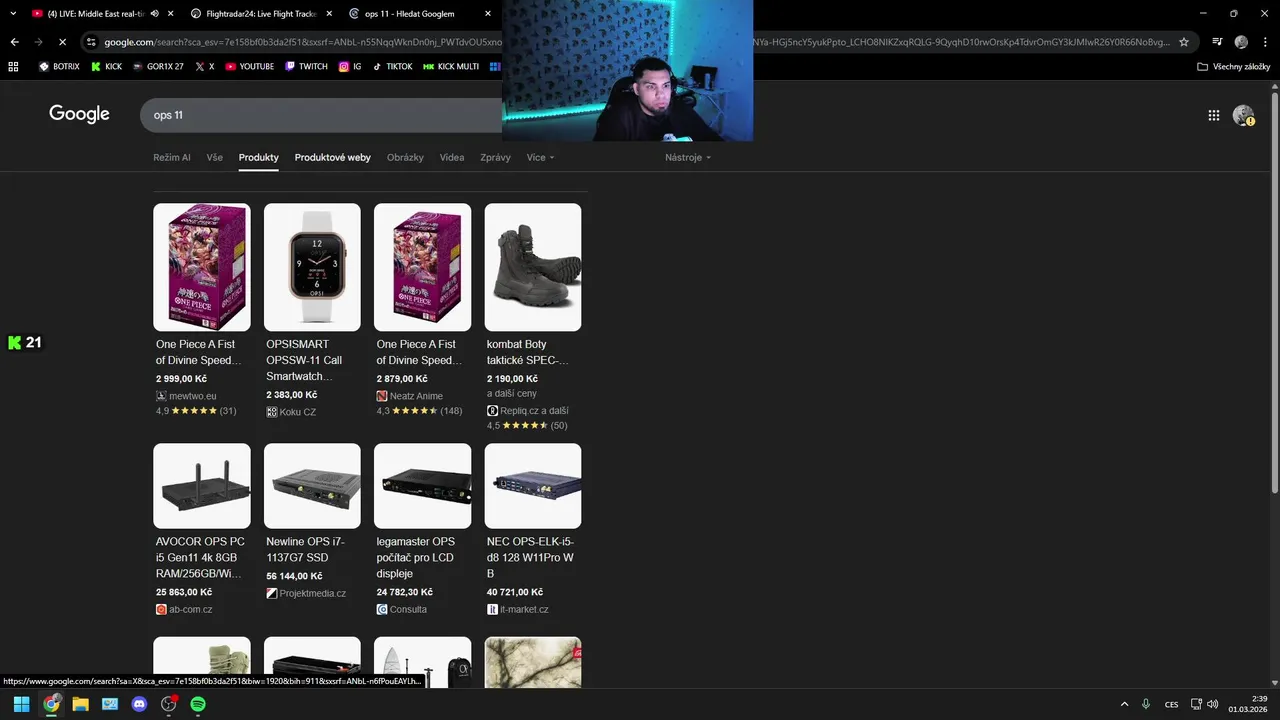Open site information icon in address bar

click(x=91, y=42)
